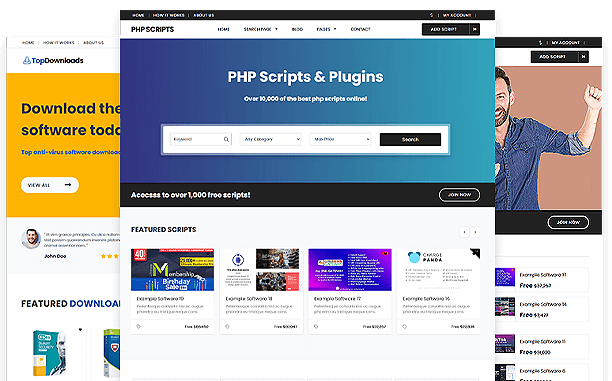Viewport: 612px width, 381px height.
Task: Open the Max Price dropdown
Action: 340,139
